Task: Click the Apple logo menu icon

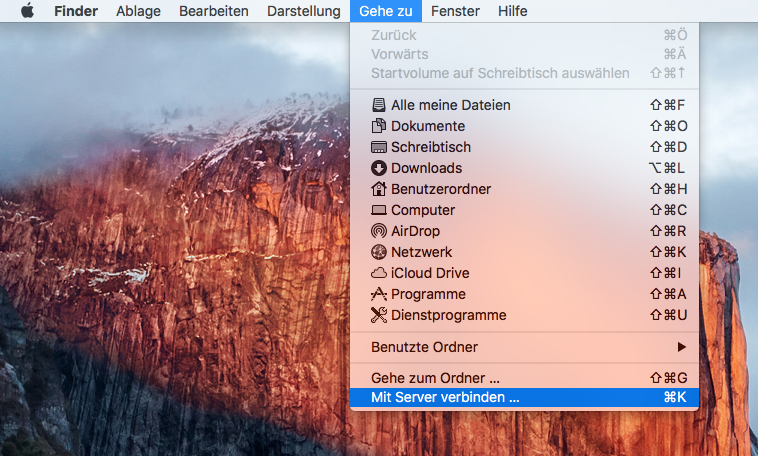Action: tap(27, 11)
